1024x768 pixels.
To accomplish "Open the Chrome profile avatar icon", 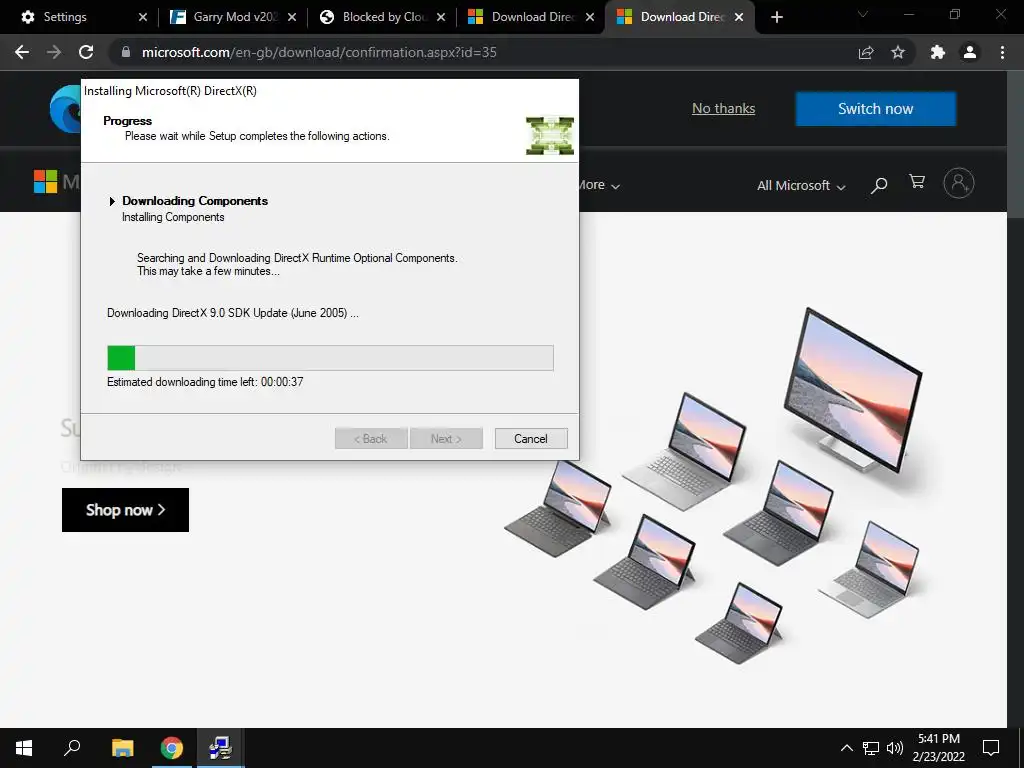I will click(970, 52).
